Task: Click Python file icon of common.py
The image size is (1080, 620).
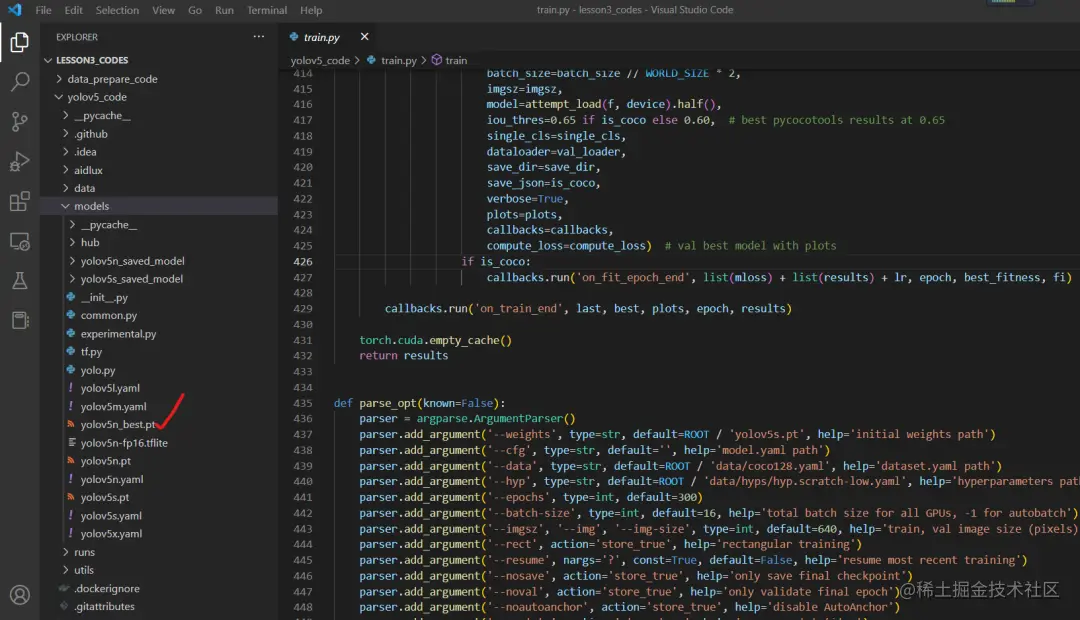Action: click(70, 315)
